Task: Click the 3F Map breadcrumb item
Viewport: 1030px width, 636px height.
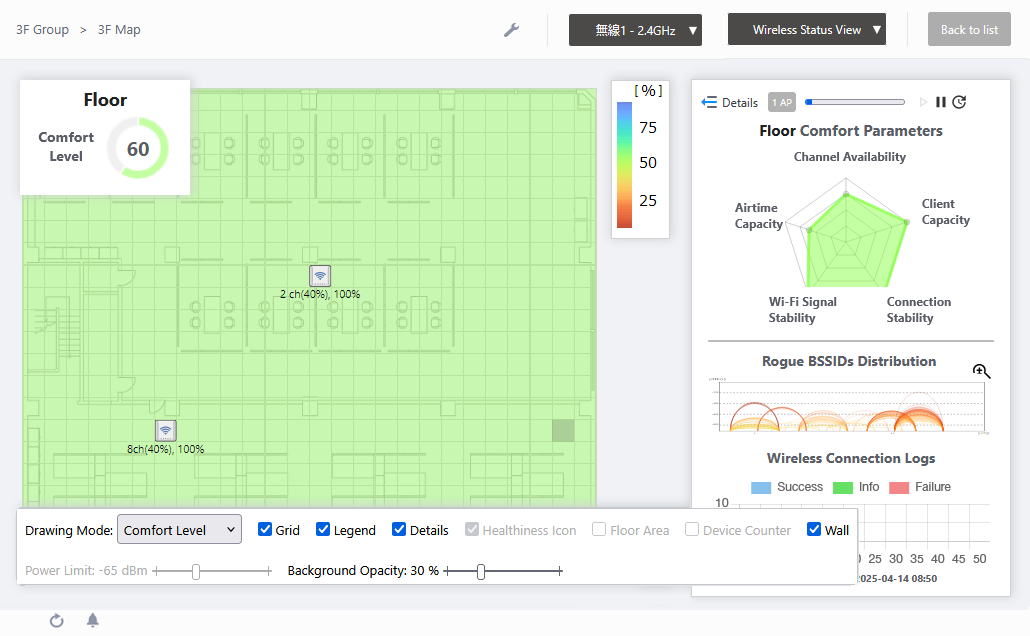Action: pos(119,30)
